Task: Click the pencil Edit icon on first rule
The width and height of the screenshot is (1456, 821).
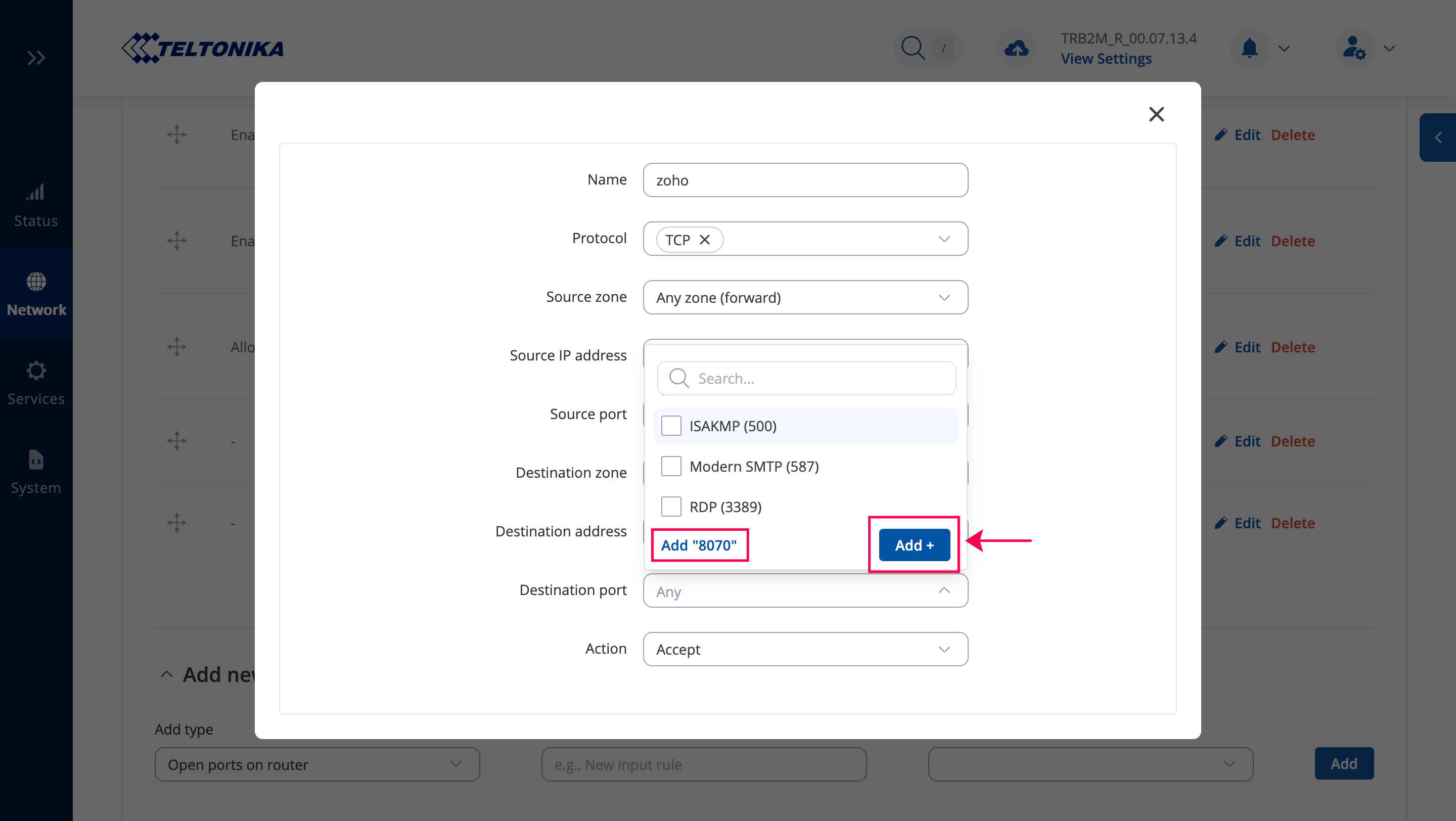Action: (1221, 134)
